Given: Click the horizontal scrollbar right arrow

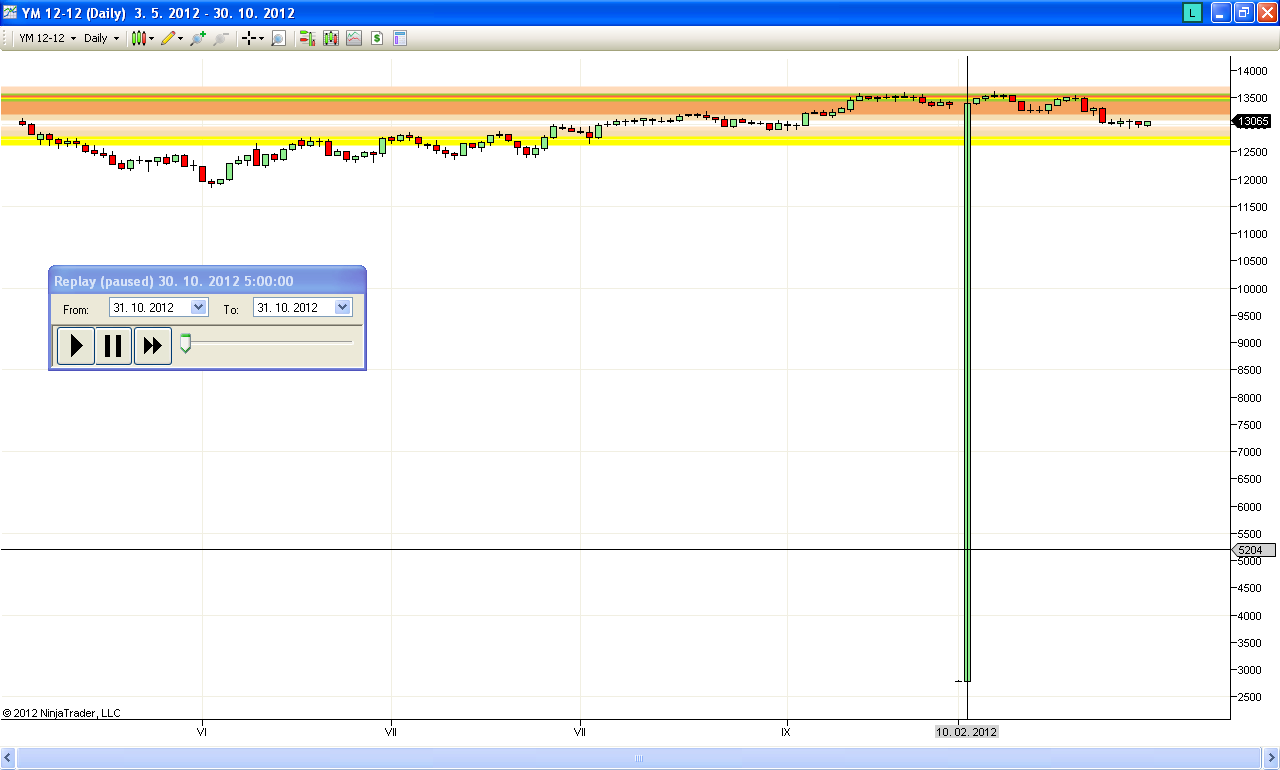Looking at the screenshot, I should click(x=1271, y=758).
